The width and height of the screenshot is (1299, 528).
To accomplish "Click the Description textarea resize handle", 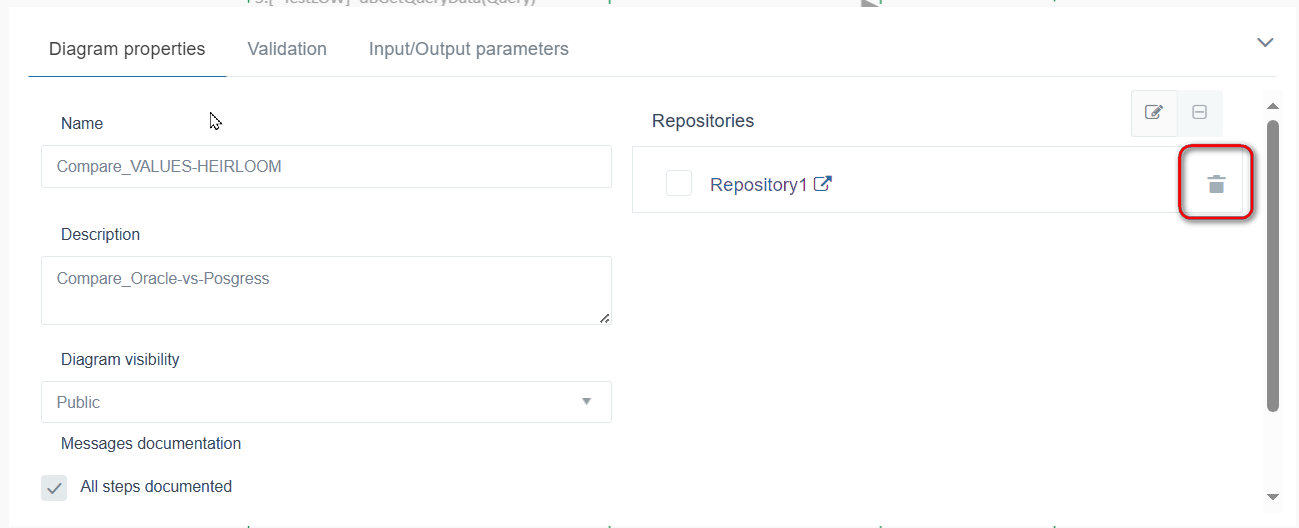I will click(604, 318).
